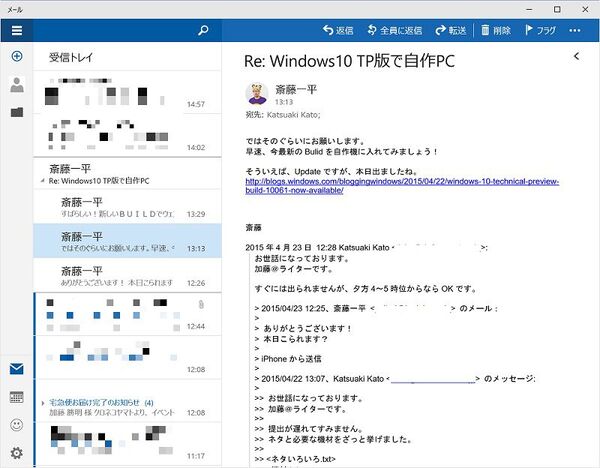Image resolution: width=600 pixels, height=468 pixels.
Task: Reply using 返信 button
Action: [338, 30]
